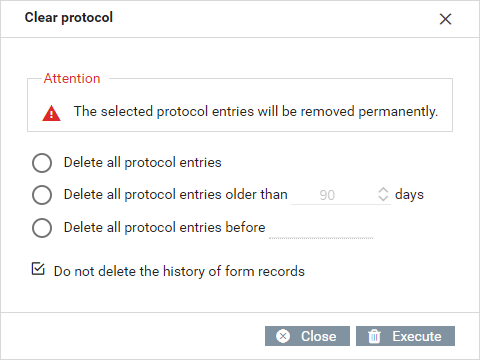Viewport: 480px width, 360px height.
Task: Click 'Delete all protocol entries before' label
Action: click(x=165, y=228)
